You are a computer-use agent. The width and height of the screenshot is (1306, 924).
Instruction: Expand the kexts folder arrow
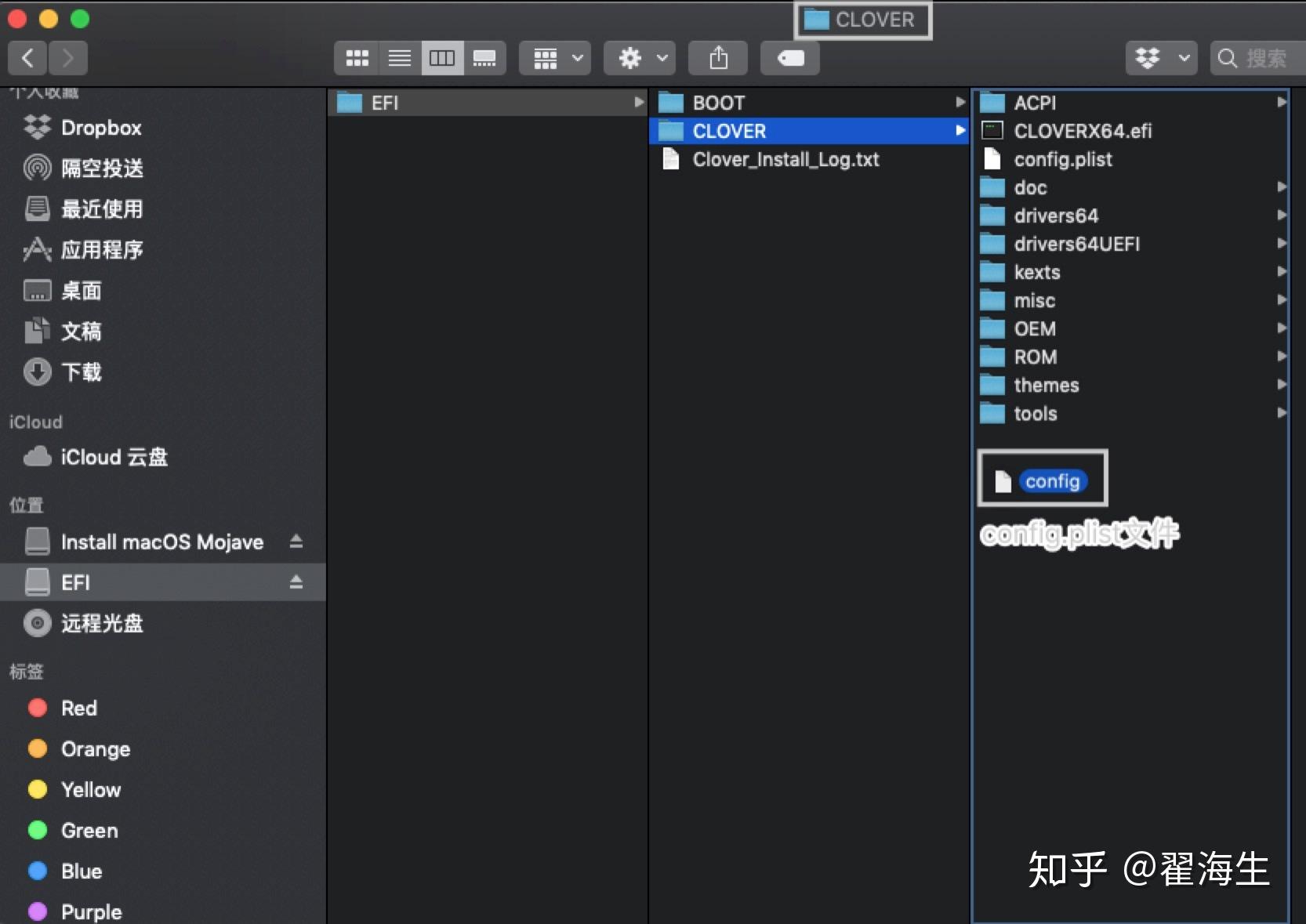tap(1281, 272)
